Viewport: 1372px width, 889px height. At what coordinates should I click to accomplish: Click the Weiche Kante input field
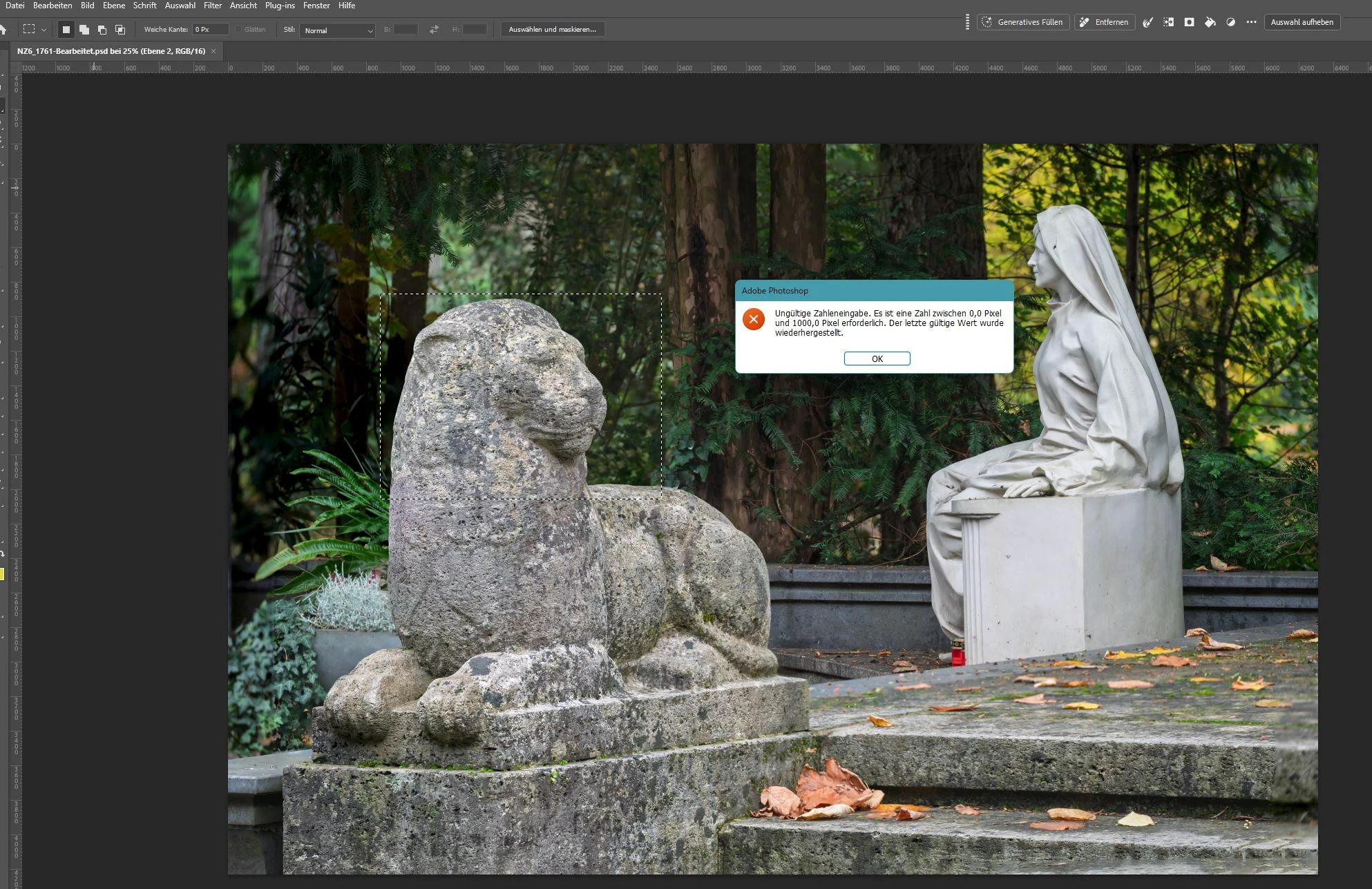210,30
